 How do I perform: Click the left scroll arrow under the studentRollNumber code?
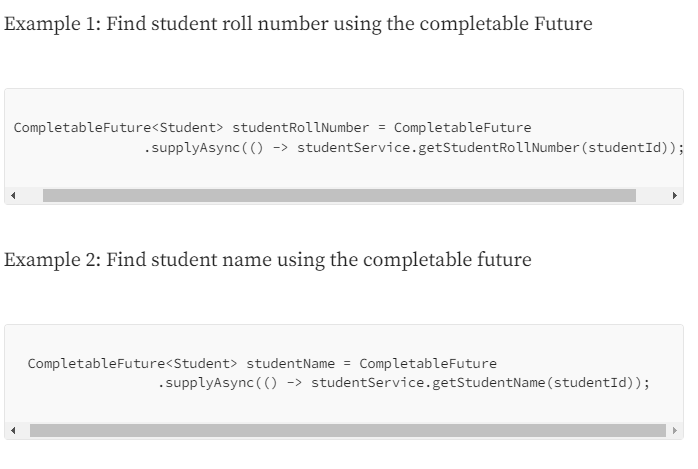point(13,195)
